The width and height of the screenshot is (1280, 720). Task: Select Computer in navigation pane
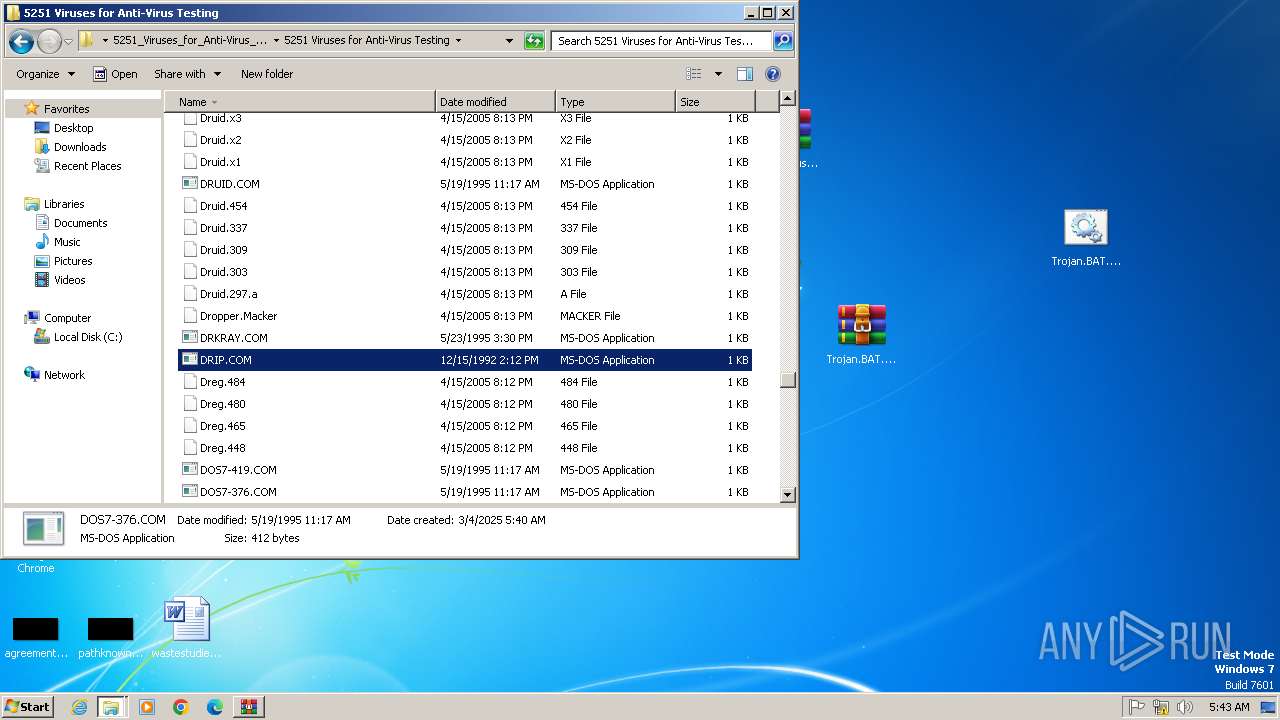pos(67,318)
